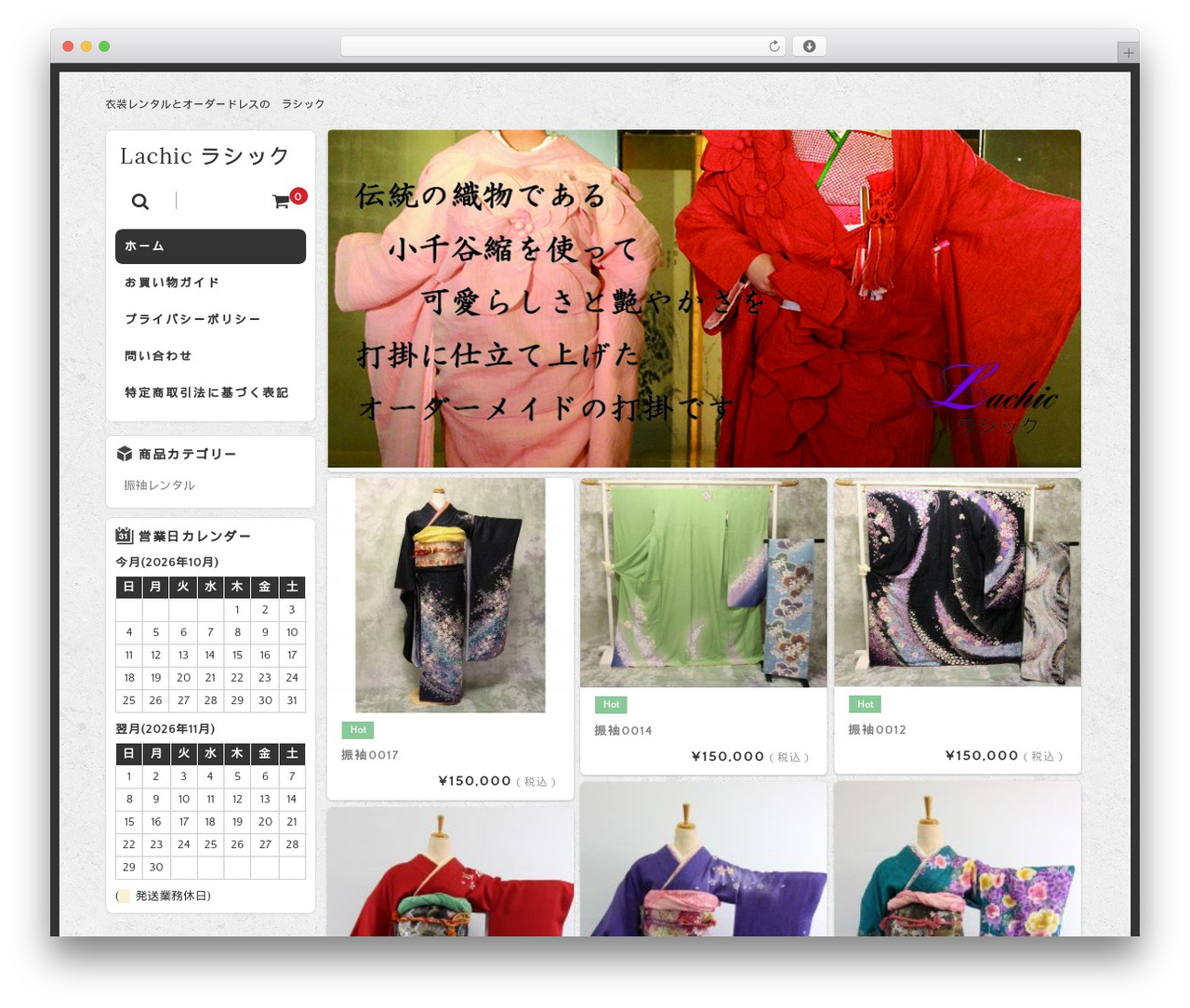Open プライバシーポリシー menu item

point(192,319)
